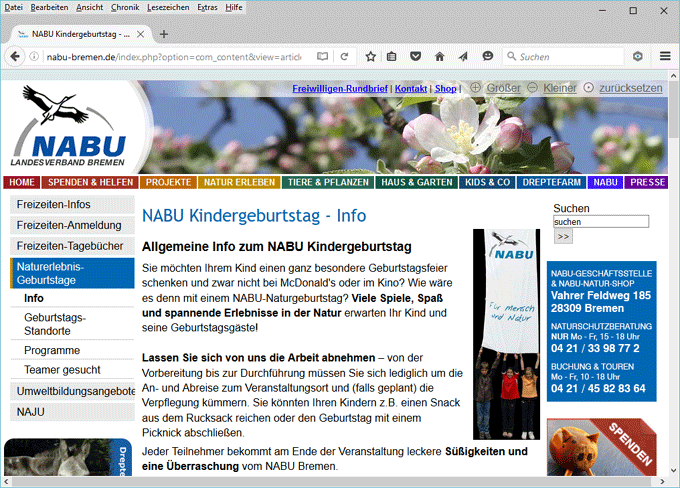Open NATUR ERLEBEN navigation tab
This screenshot has height=488, width=680.
click(x=239, y=182)
